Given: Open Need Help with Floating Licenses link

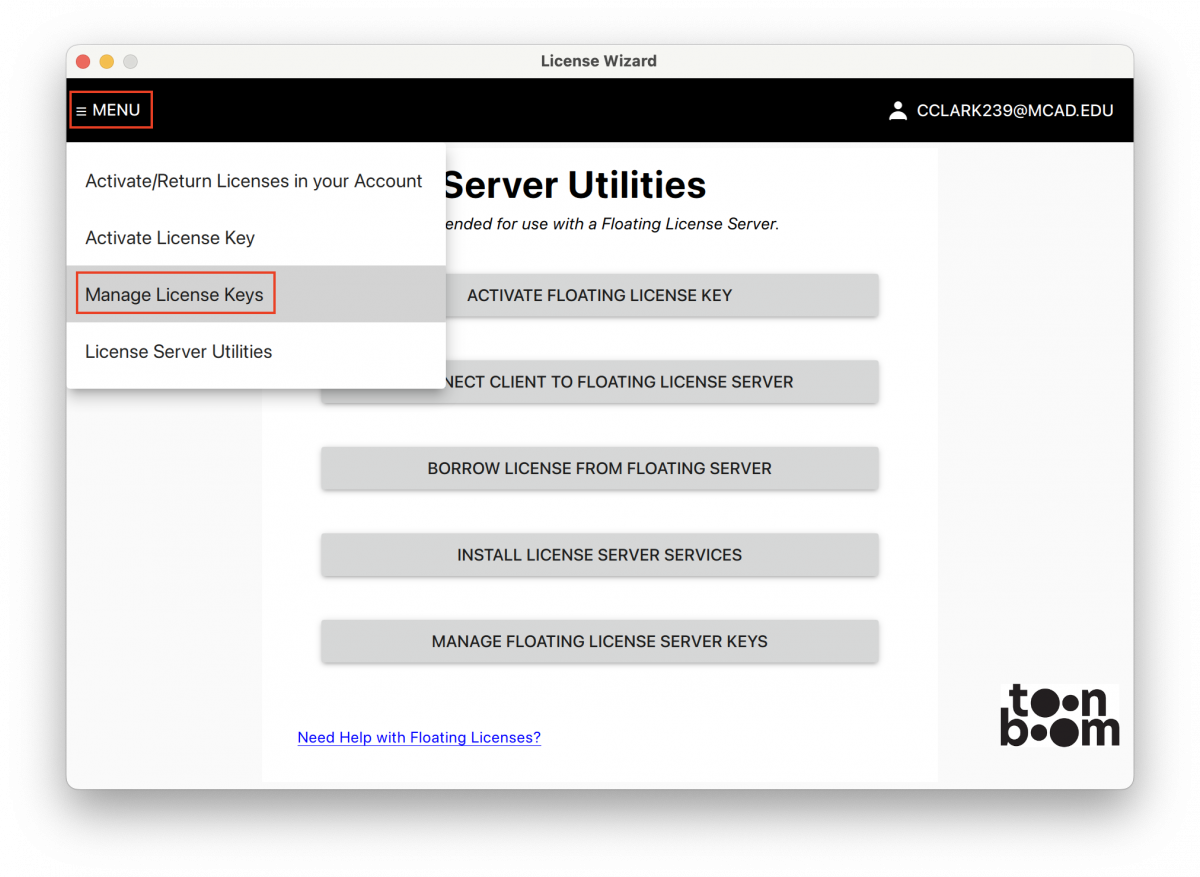Looking at the screenshot, I should (419, 737).
